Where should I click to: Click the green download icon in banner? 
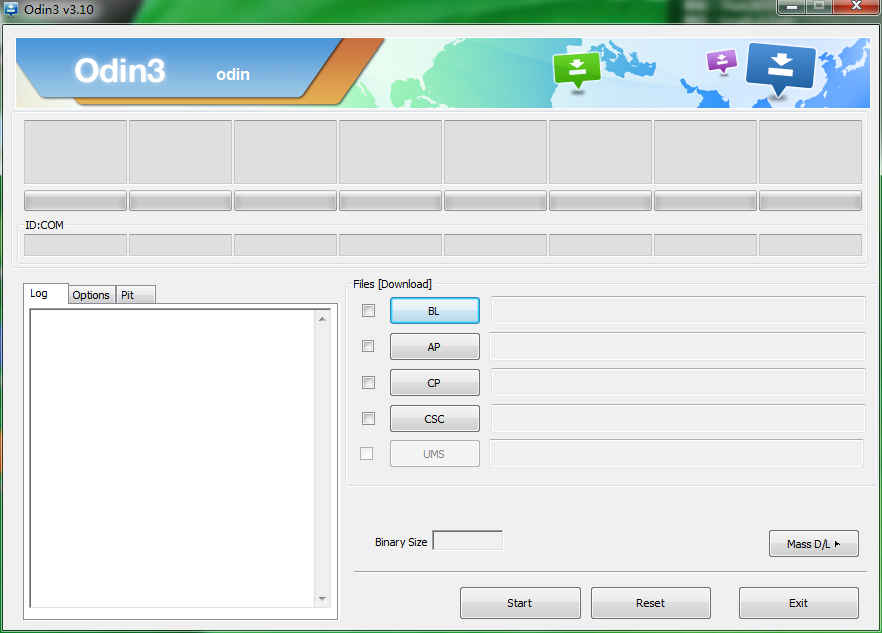tap(577, 69)
